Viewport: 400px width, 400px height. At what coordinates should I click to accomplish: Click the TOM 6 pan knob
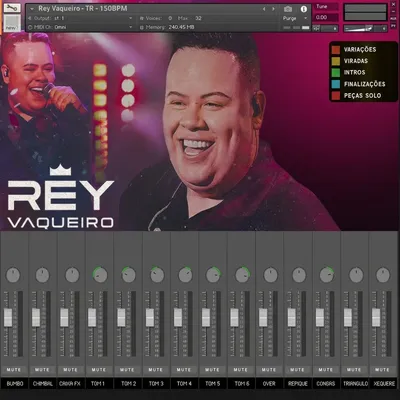pos(242,275)
